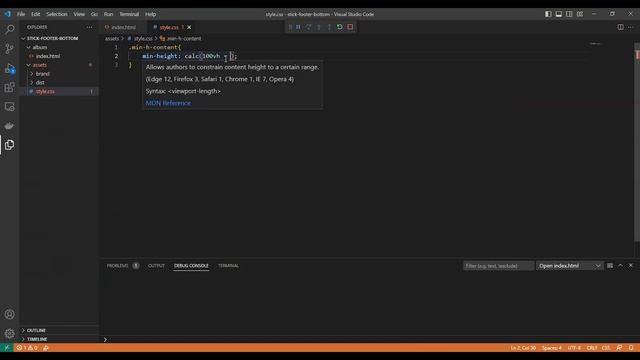Click the remote window status bar button
This screenshot has height=360, width=640.
pyautogui.click(x=7, y=348)
